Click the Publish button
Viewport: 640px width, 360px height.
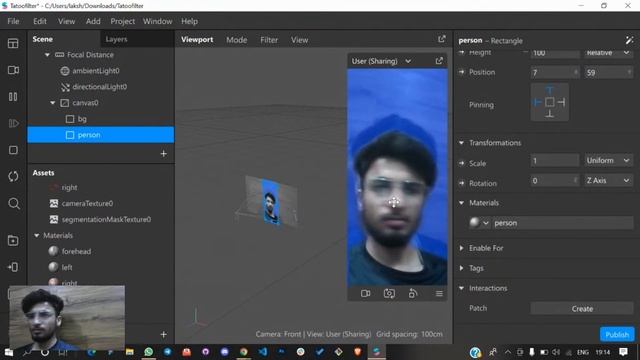(x=617, y=334)
